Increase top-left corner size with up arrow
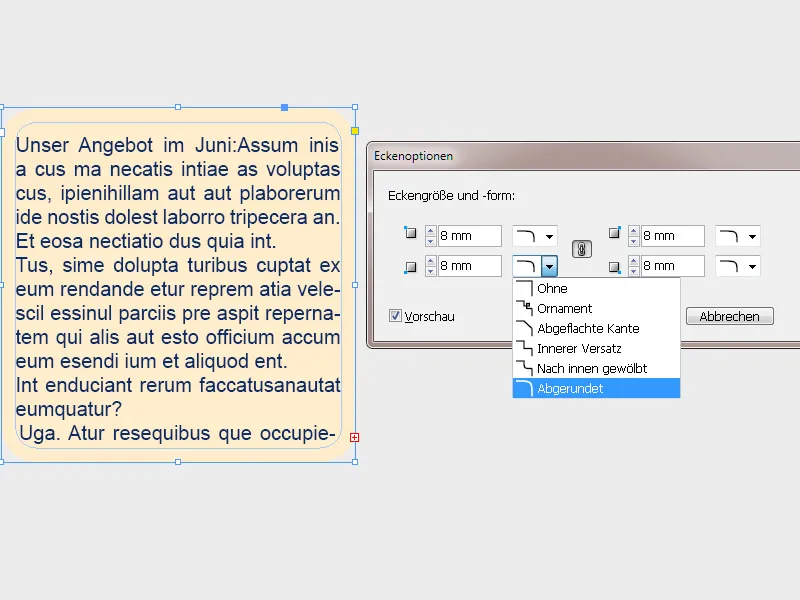Viewport: 800px width, 600px height. 431,231
